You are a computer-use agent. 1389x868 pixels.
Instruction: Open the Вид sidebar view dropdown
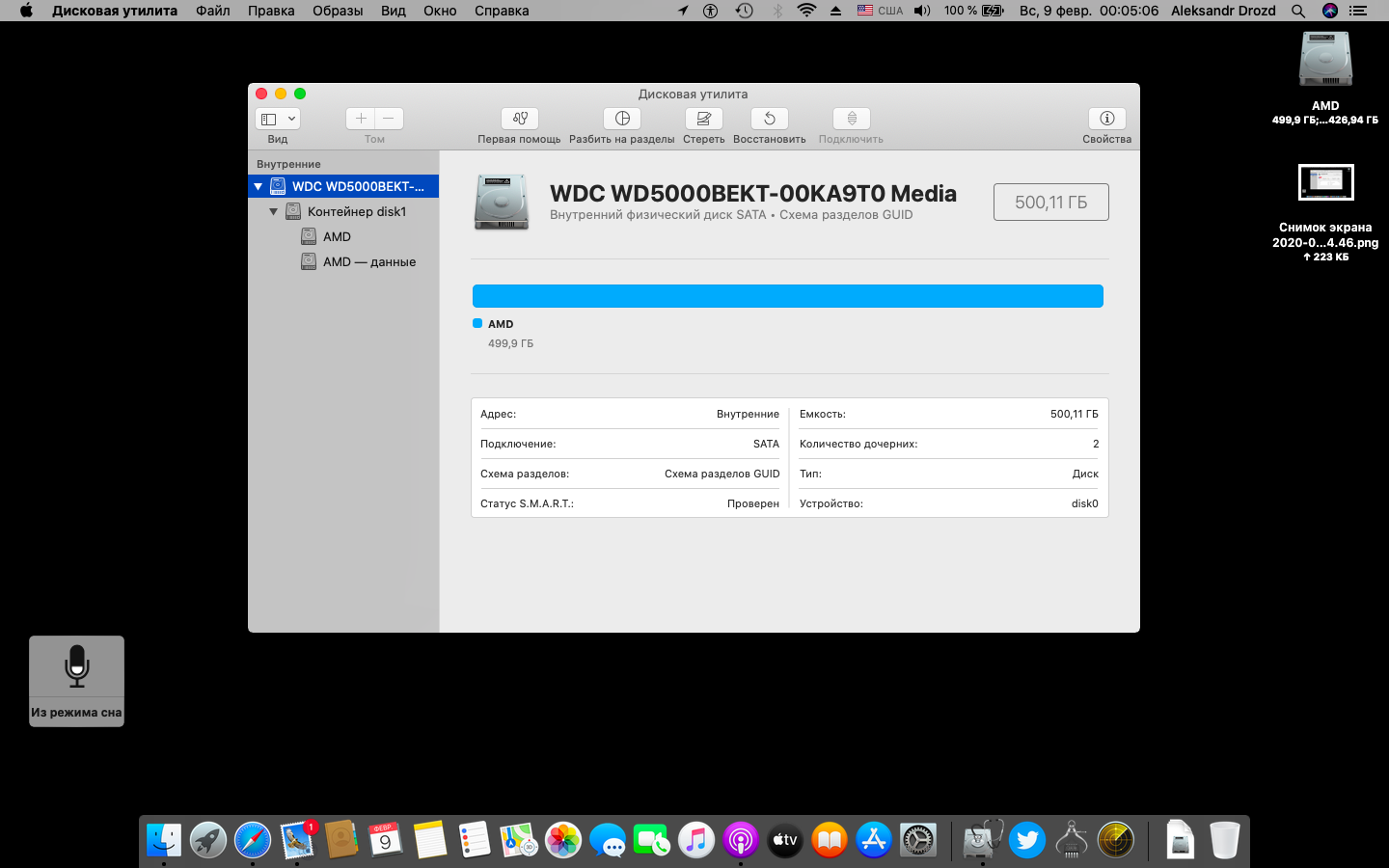pos(278,119)
